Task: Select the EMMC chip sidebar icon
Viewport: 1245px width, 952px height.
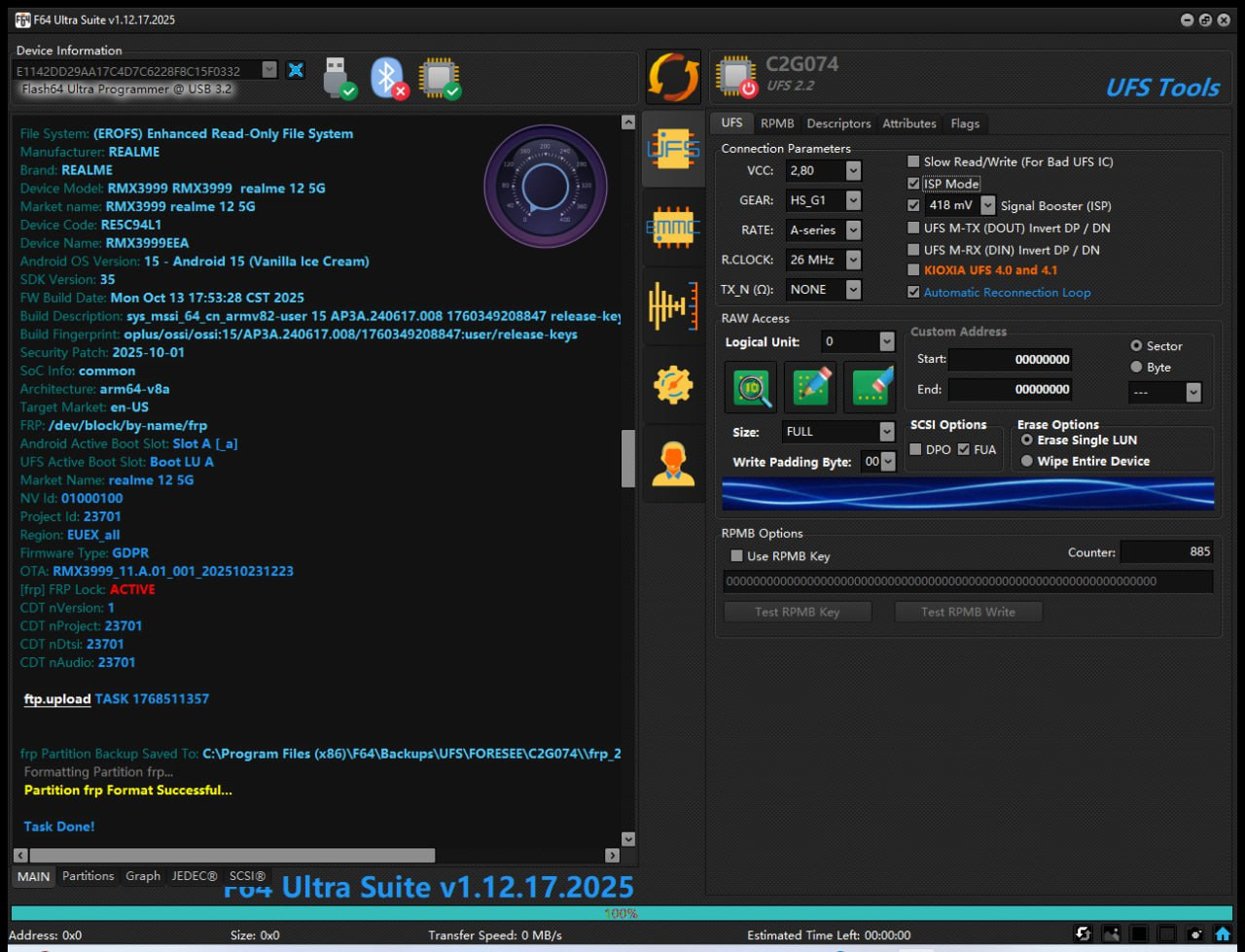Action: [x=673, y=228]
